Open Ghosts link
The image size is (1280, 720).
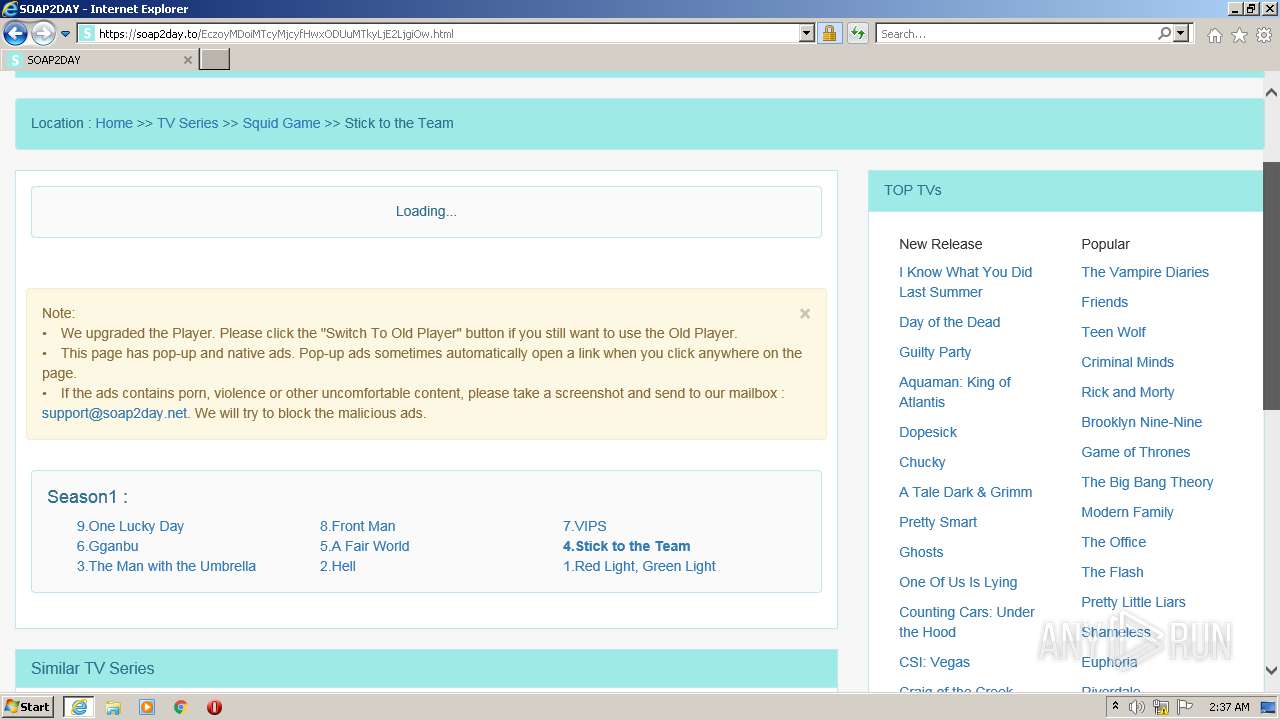pos(921,552)
